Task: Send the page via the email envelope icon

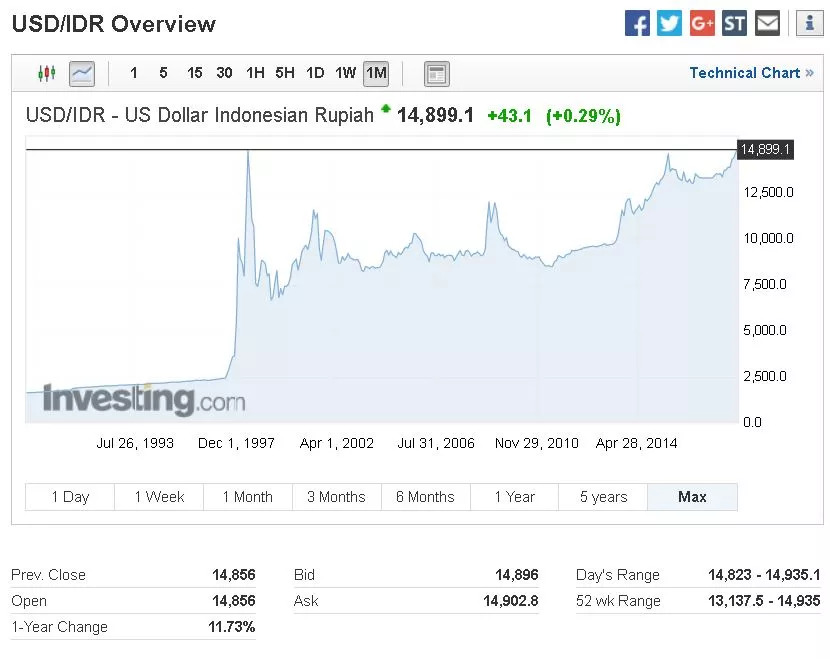Action: (x=767, y=23)
